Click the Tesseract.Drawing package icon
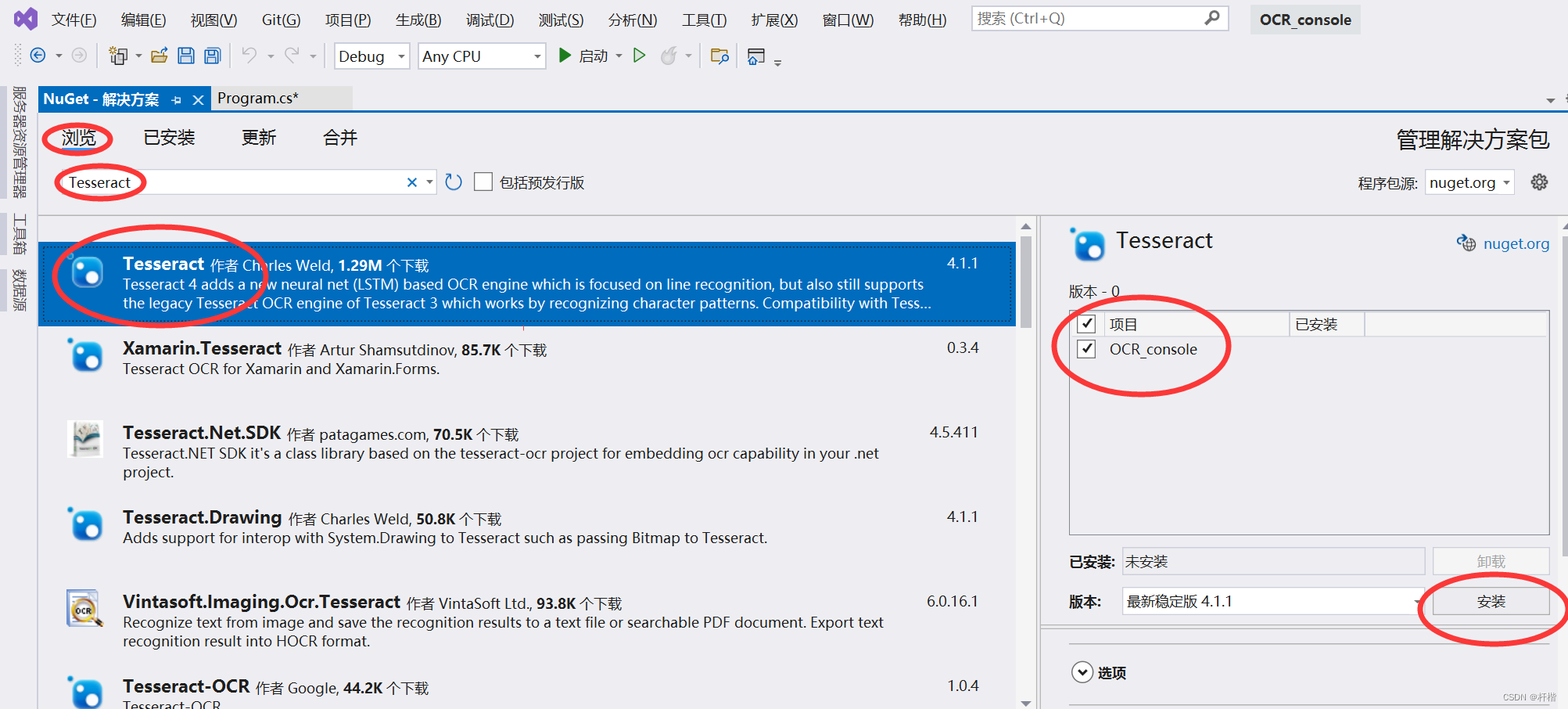The height and width of the screenshot is (709, 1568). 86,524
